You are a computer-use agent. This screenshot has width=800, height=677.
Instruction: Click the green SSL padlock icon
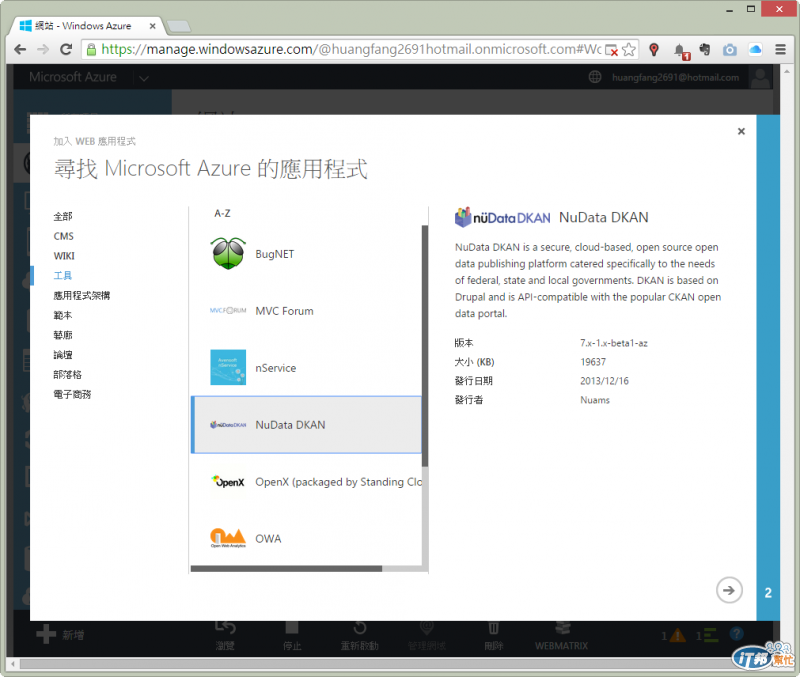pyautogui.click(x=91, y=49)
